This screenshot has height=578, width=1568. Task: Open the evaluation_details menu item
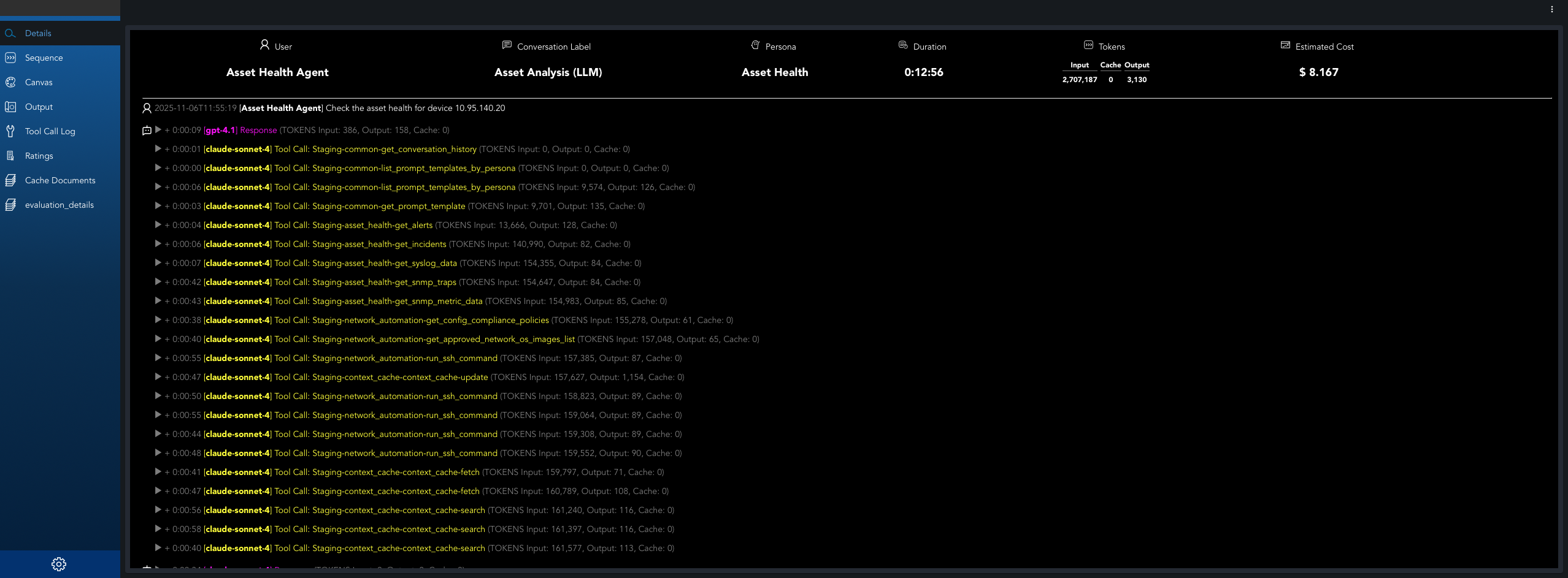coord(59,205)
